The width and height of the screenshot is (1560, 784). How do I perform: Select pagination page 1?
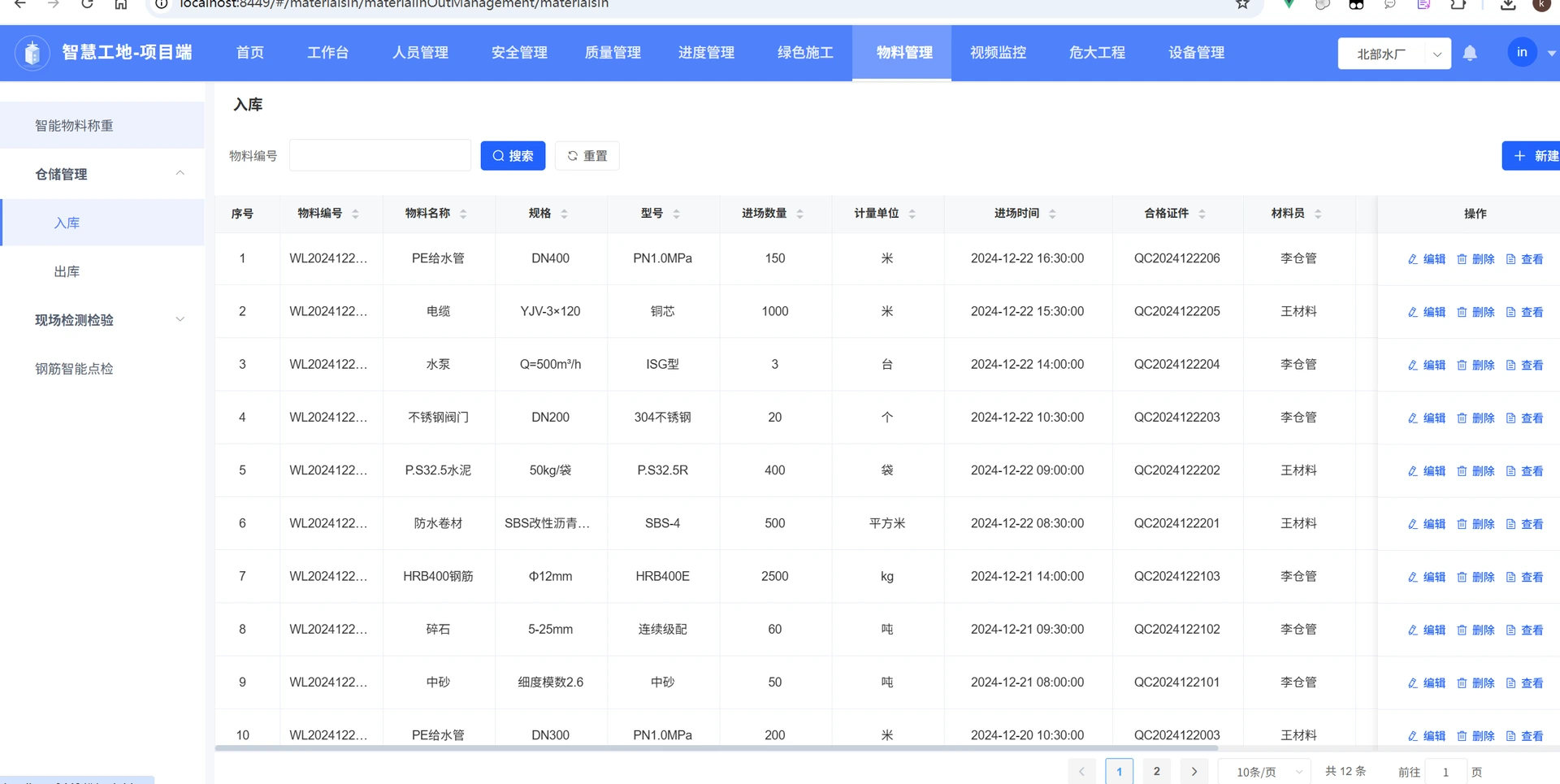1120,772
